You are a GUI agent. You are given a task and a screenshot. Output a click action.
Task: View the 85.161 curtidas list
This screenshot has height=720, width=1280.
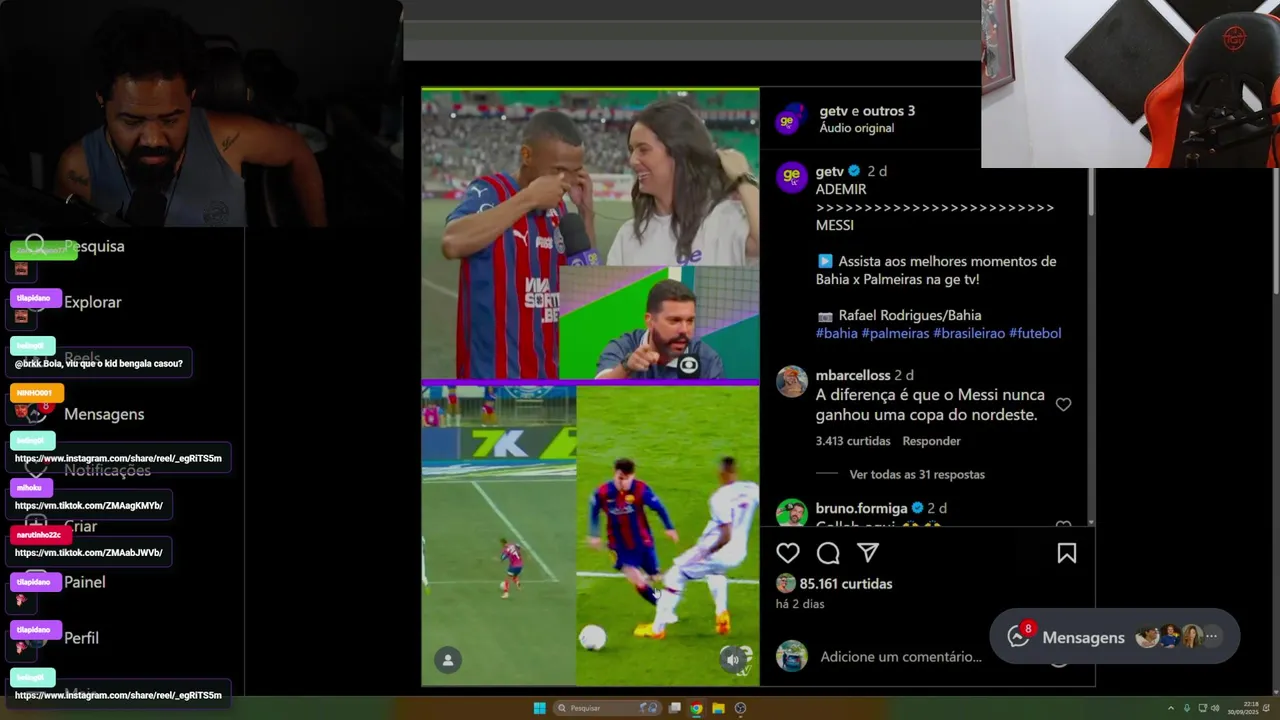tap(846, 584)
